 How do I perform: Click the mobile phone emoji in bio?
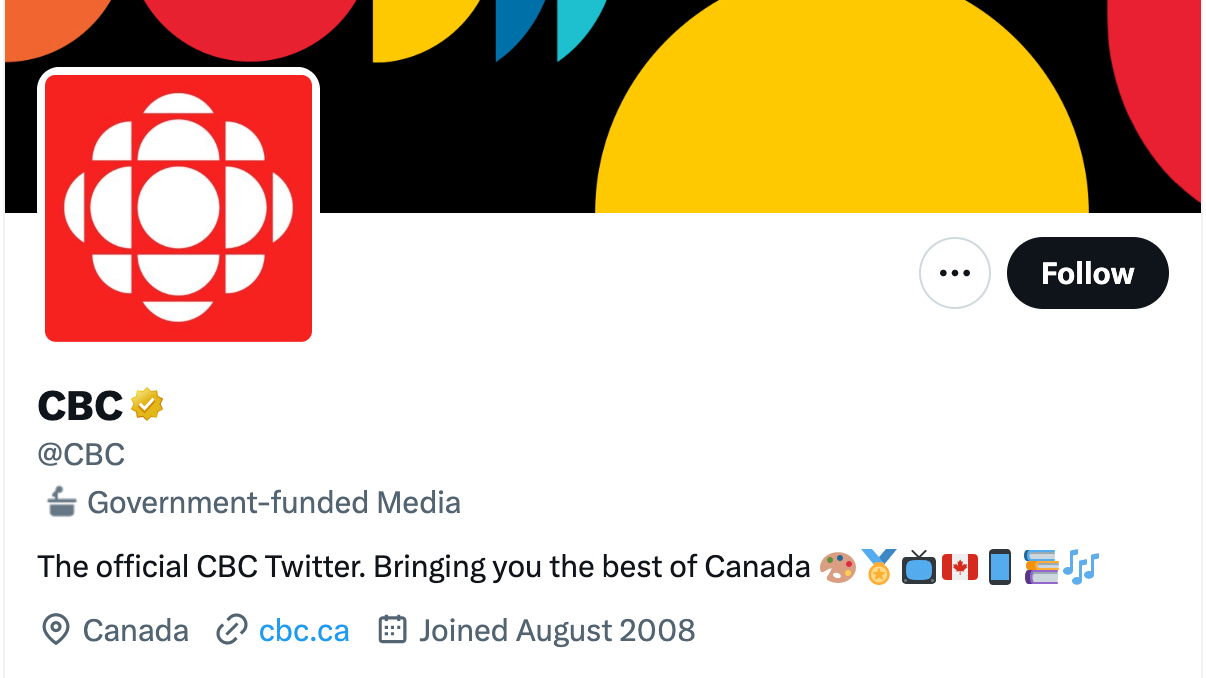tap(999, 567)
